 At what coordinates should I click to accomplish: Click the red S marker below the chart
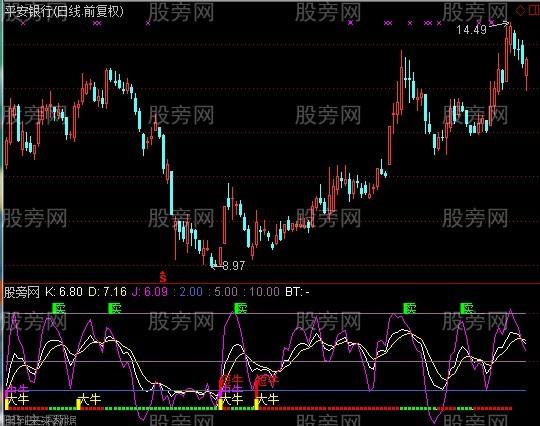[x=163, y=277]
